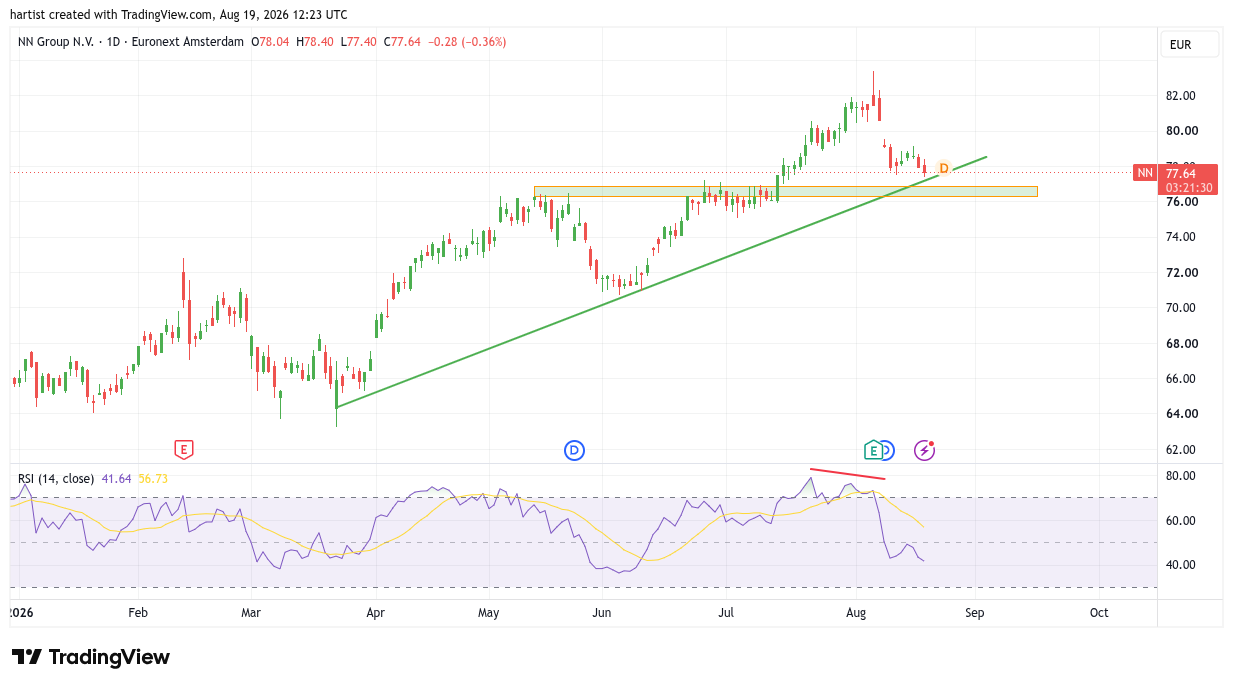Screen dimensions: 1233x687
Task: Click the RSI moving average value 56.73
Action: [153, 479]
